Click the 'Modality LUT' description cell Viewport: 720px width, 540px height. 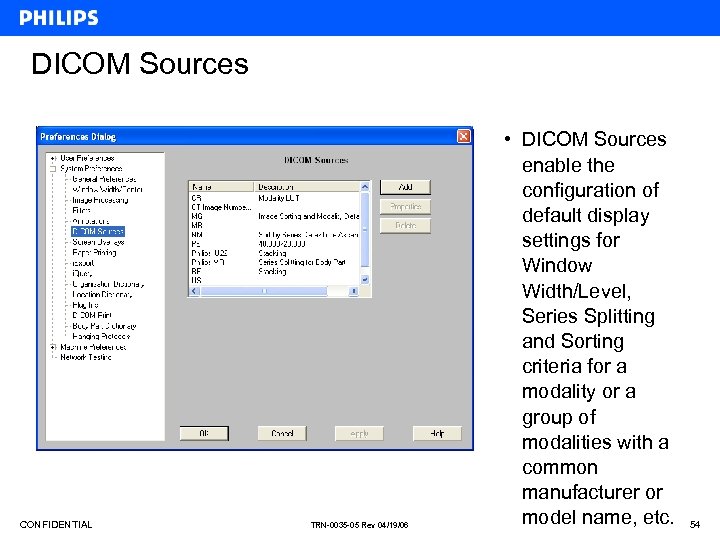[279, 198]
